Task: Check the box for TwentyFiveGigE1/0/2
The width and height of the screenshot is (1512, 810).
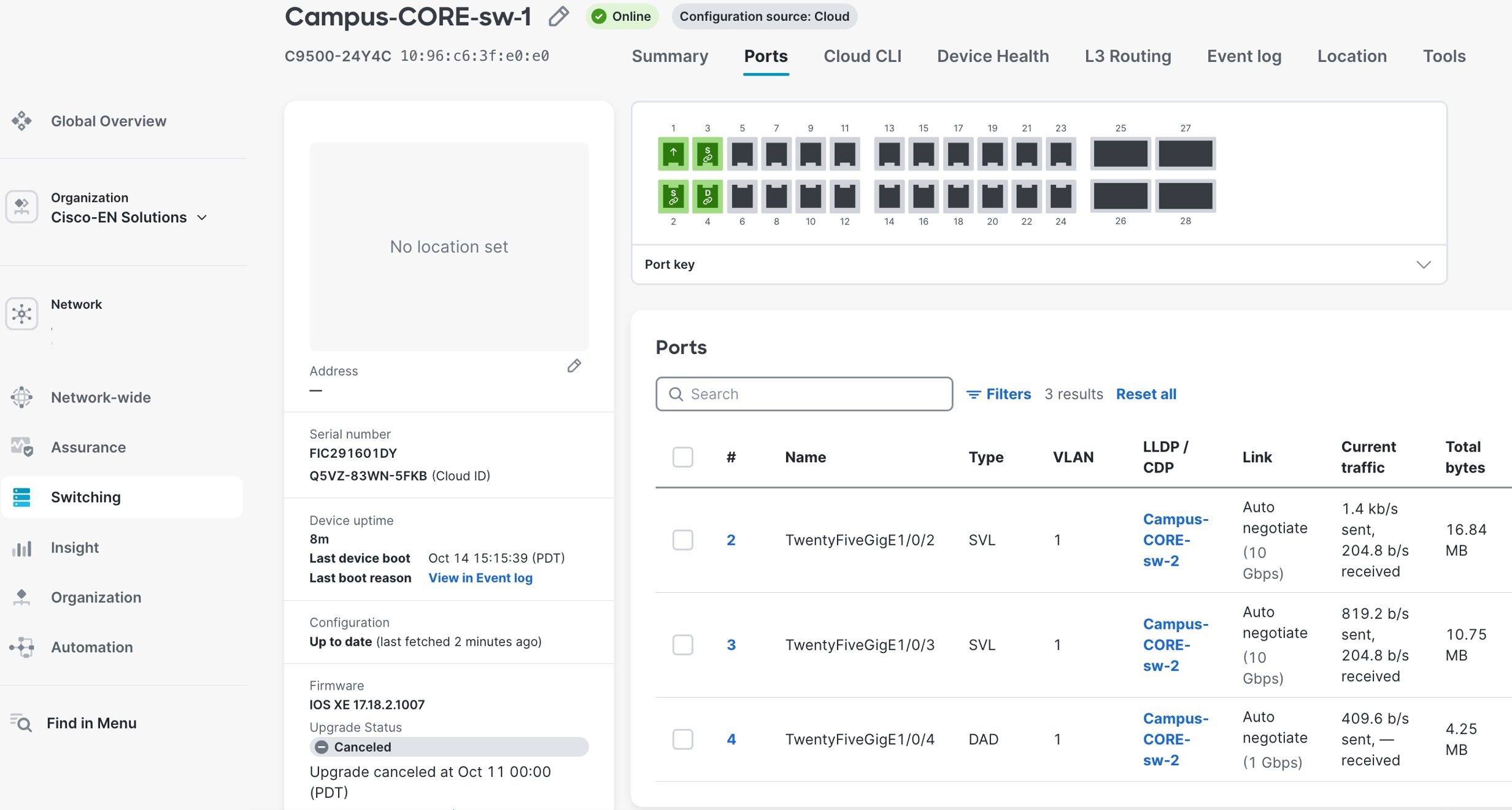Action: (x=682, y=540)
